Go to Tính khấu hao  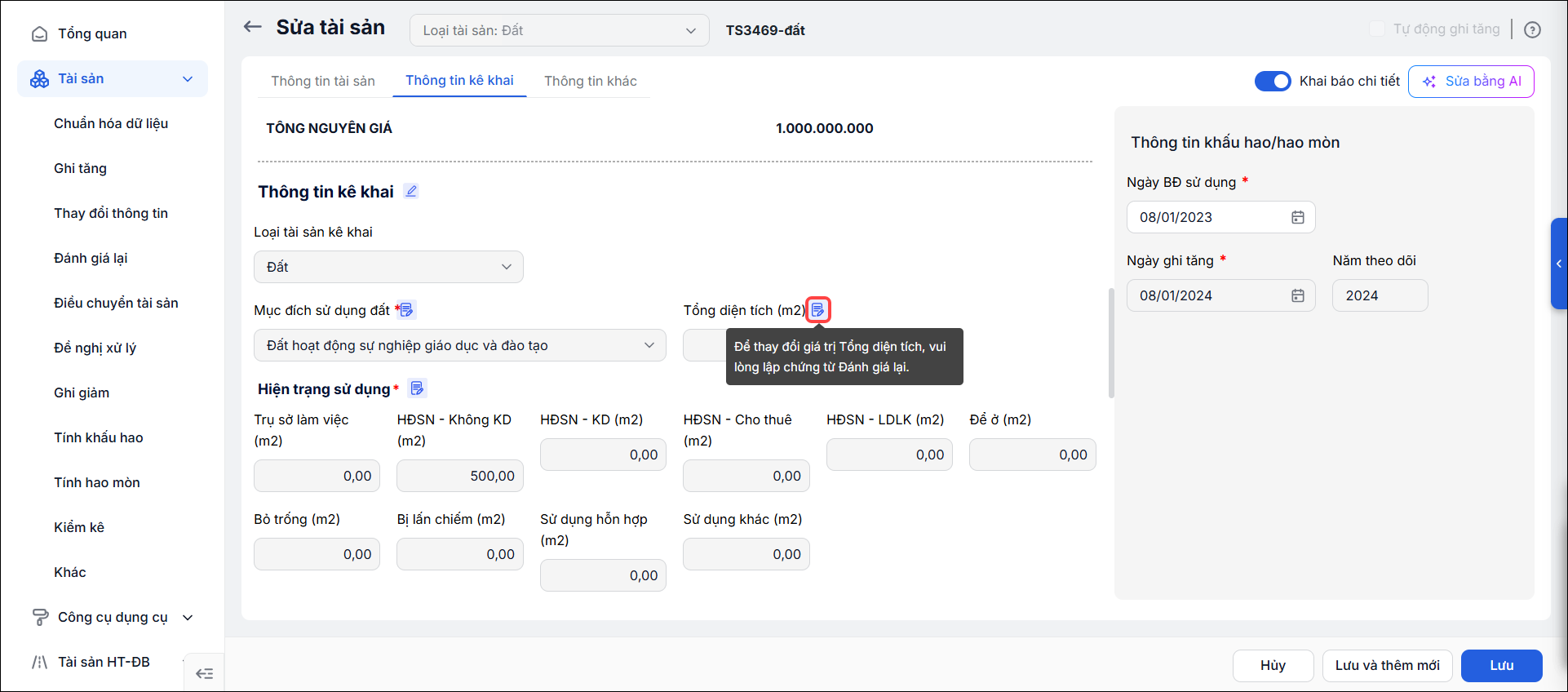[99, 437]
